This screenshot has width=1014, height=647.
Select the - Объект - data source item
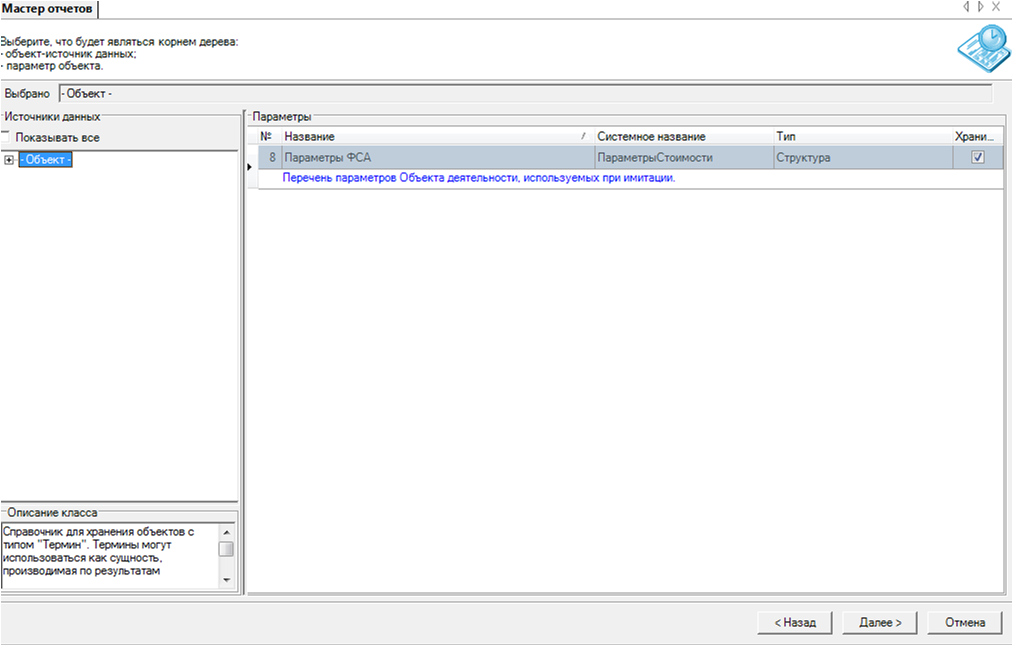(x=45, y=160)
